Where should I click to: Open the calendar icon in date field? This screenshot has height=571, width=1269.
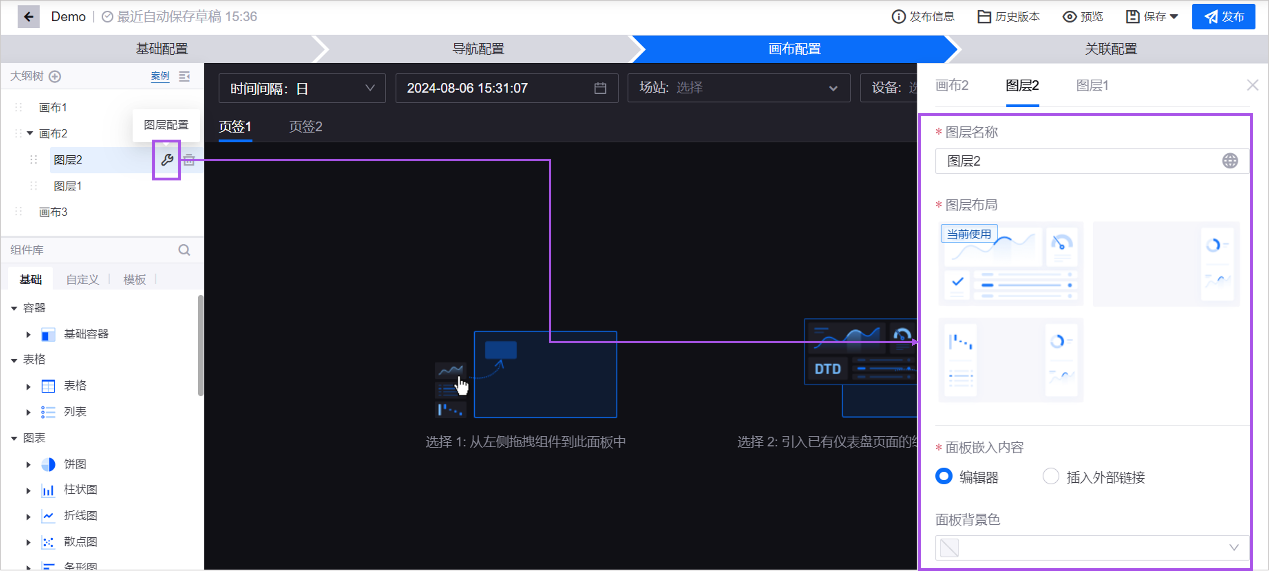point(600,88)
